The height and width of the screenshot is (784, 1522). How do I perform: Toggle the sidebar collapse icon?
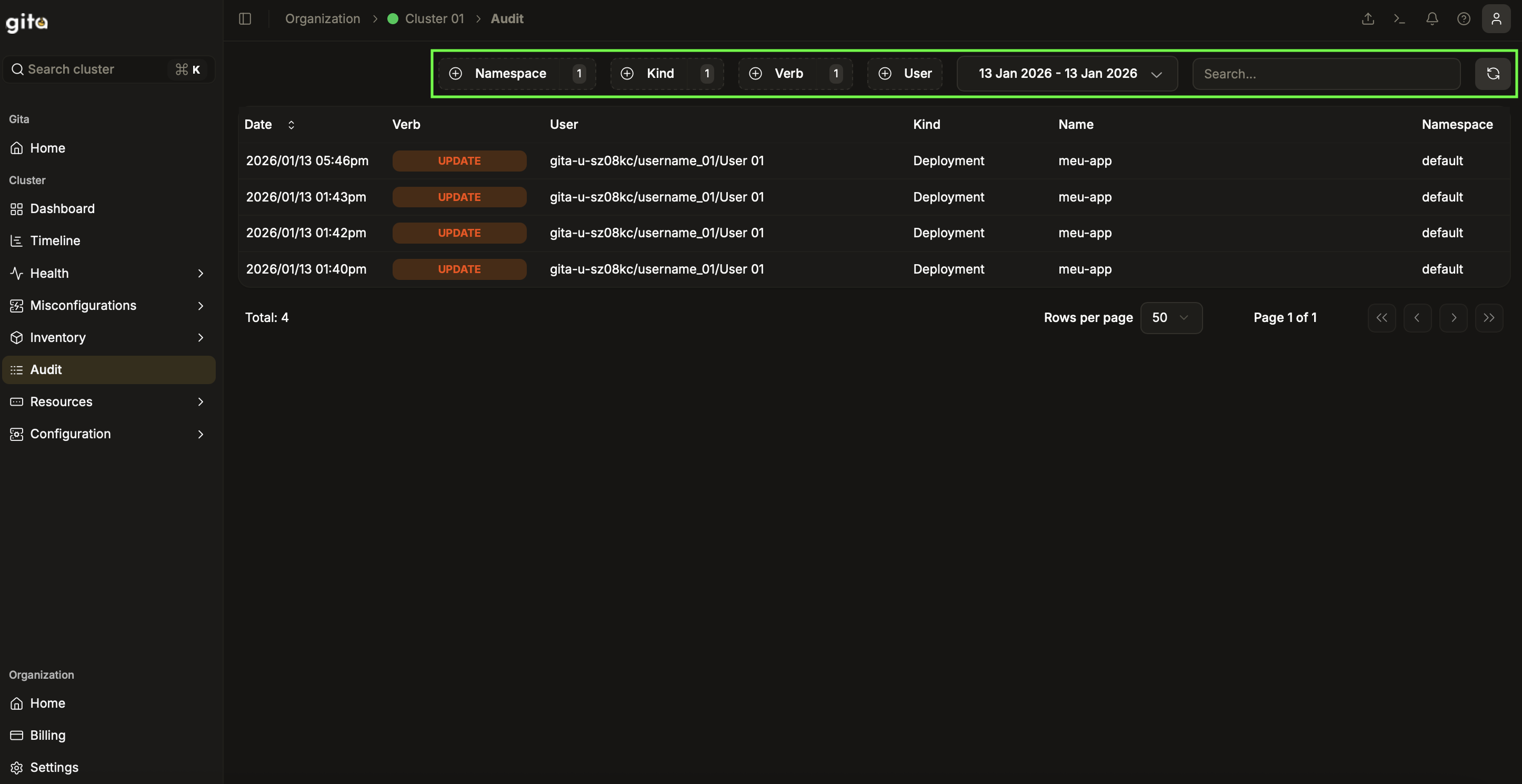(x=245, y=19)
